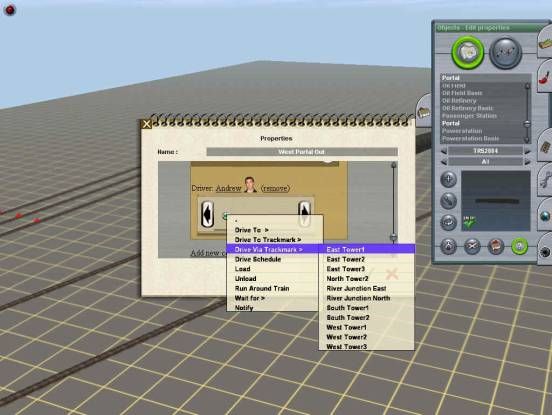
Task: Click the Name field West Portal Out
Action: click(302, 152)
